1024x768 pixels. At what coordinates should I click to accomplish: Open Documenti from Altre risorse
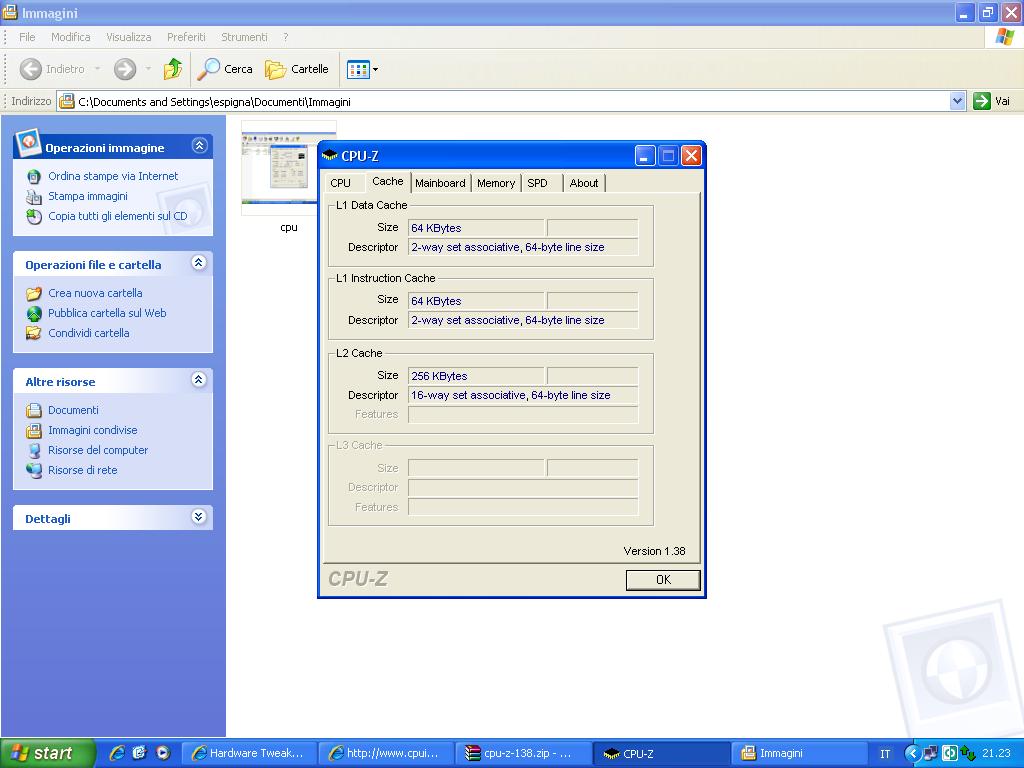click(x=73, y=410)
